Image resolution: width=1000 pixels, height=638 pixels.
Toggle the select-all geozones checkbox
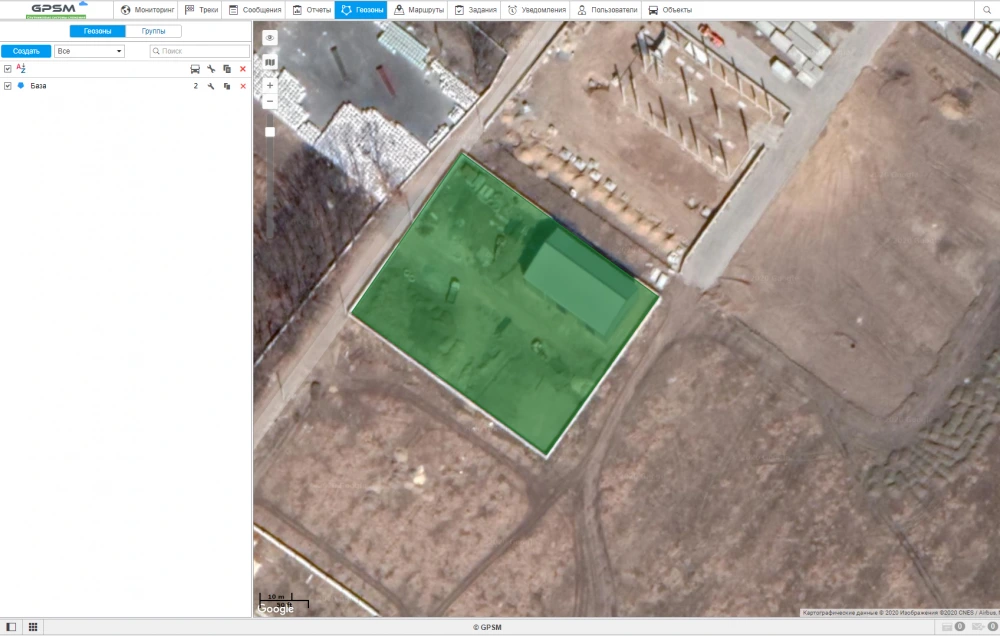click(8, 69)
